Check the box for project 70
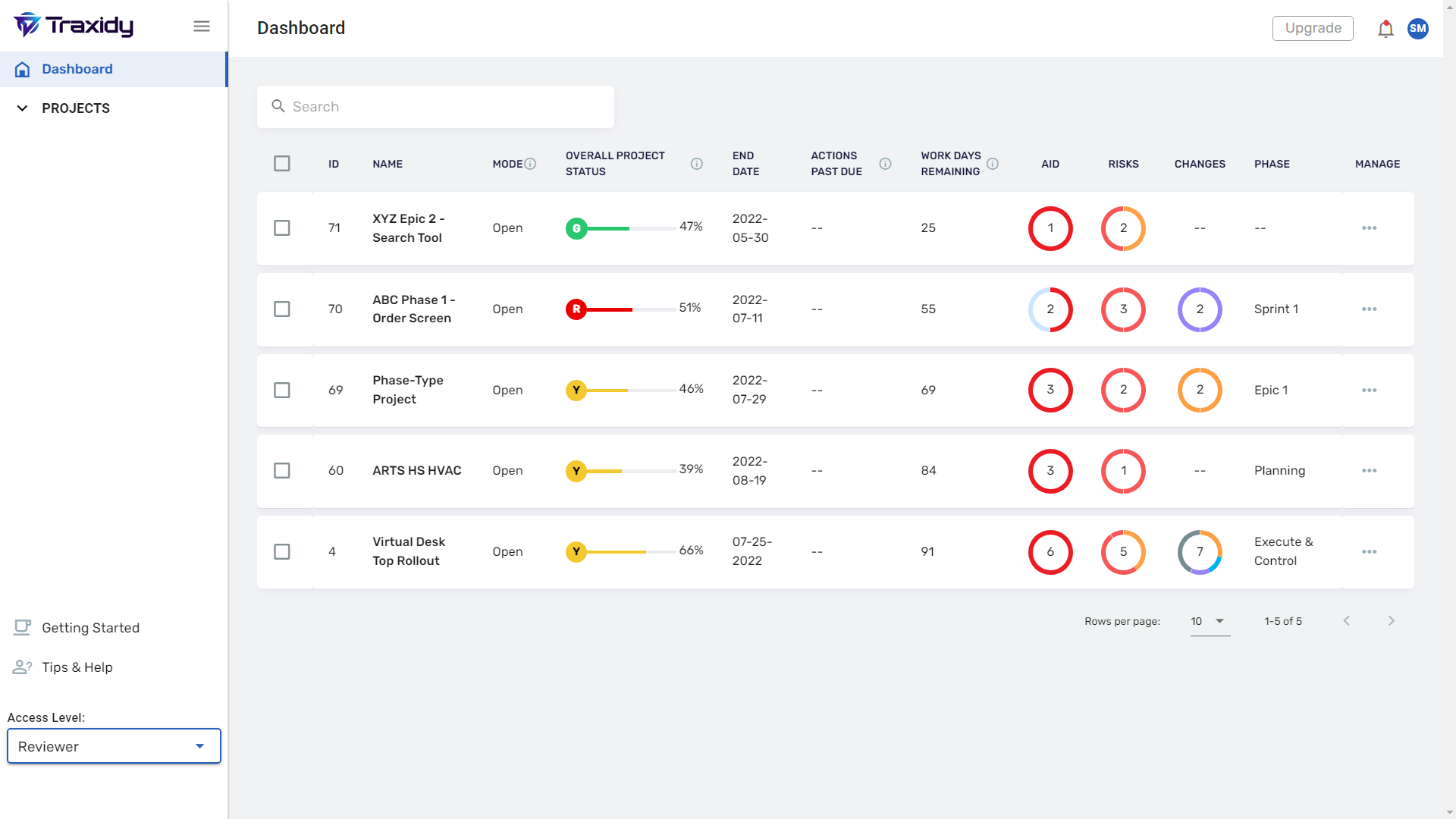 pos(282,309)
